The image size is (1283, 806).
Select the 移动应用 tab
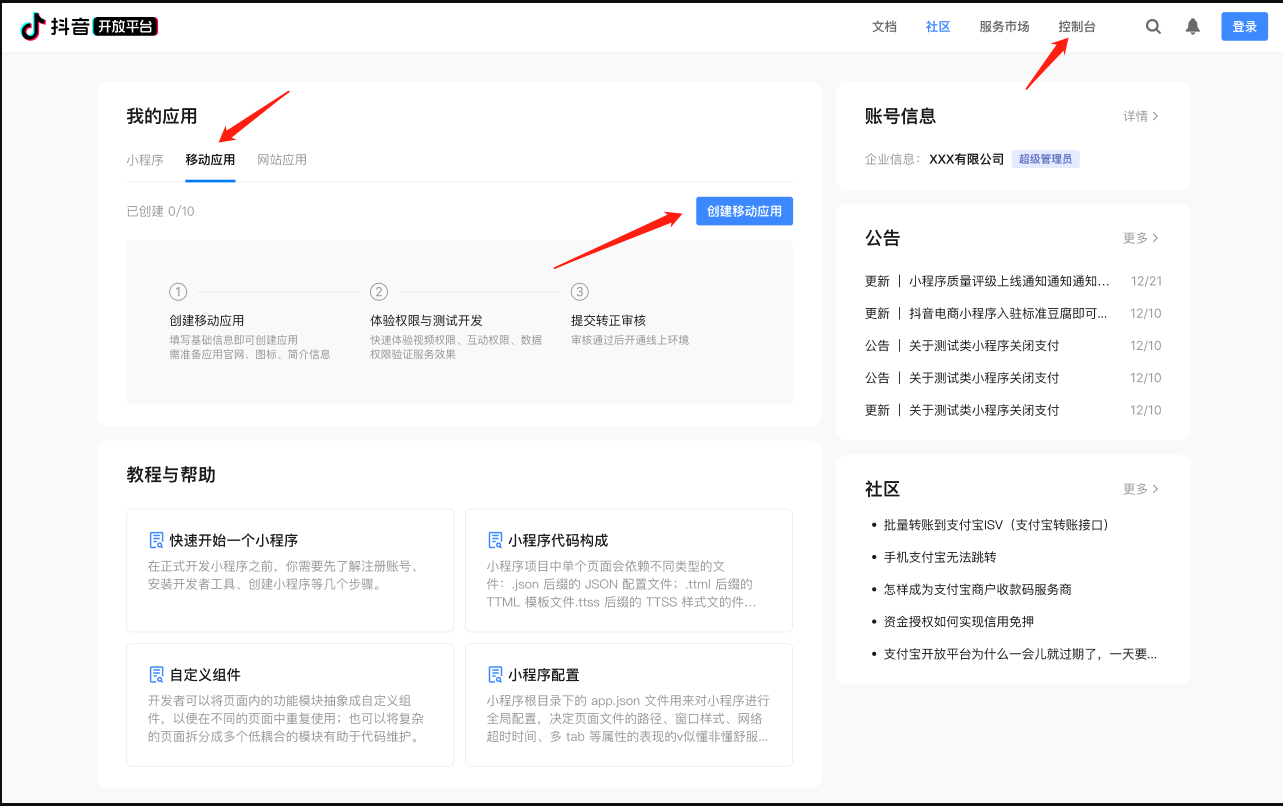point(210,160)
